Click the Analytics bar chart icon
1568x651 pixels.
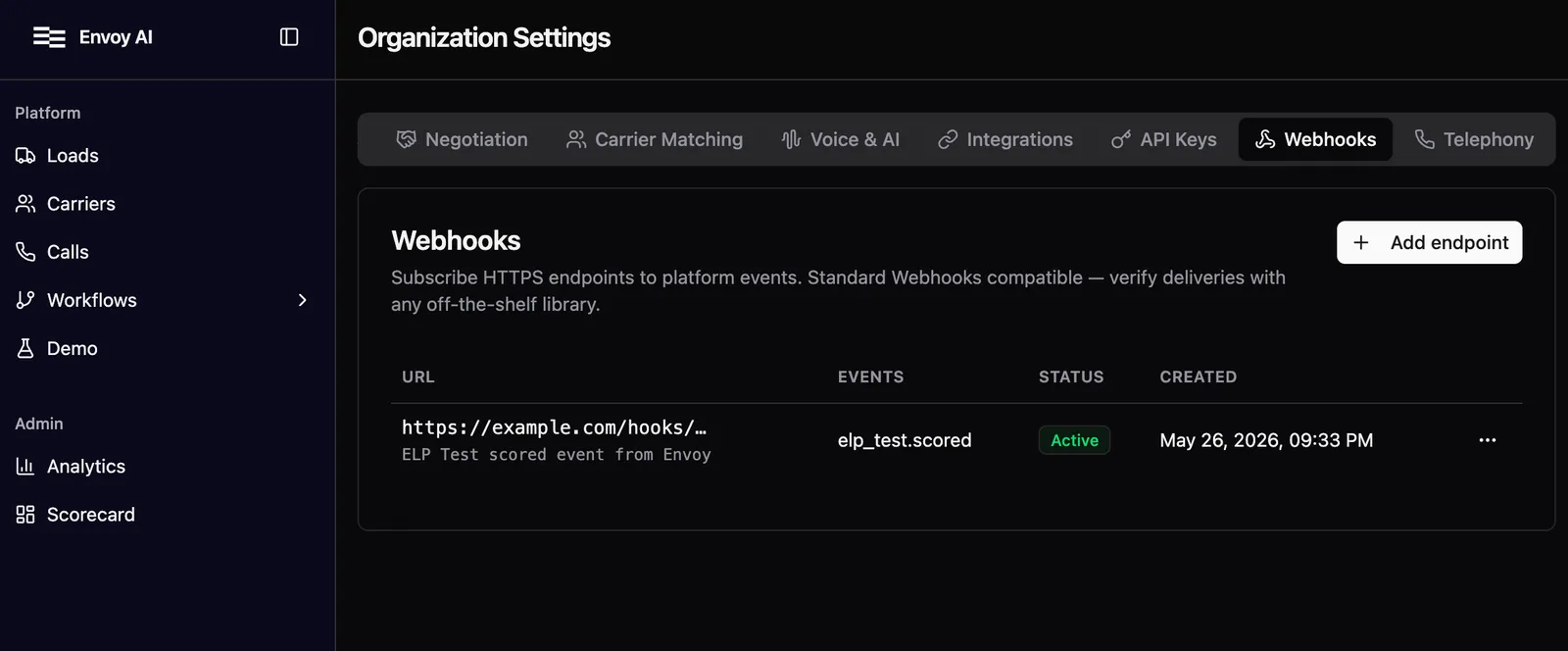(25, 467)
